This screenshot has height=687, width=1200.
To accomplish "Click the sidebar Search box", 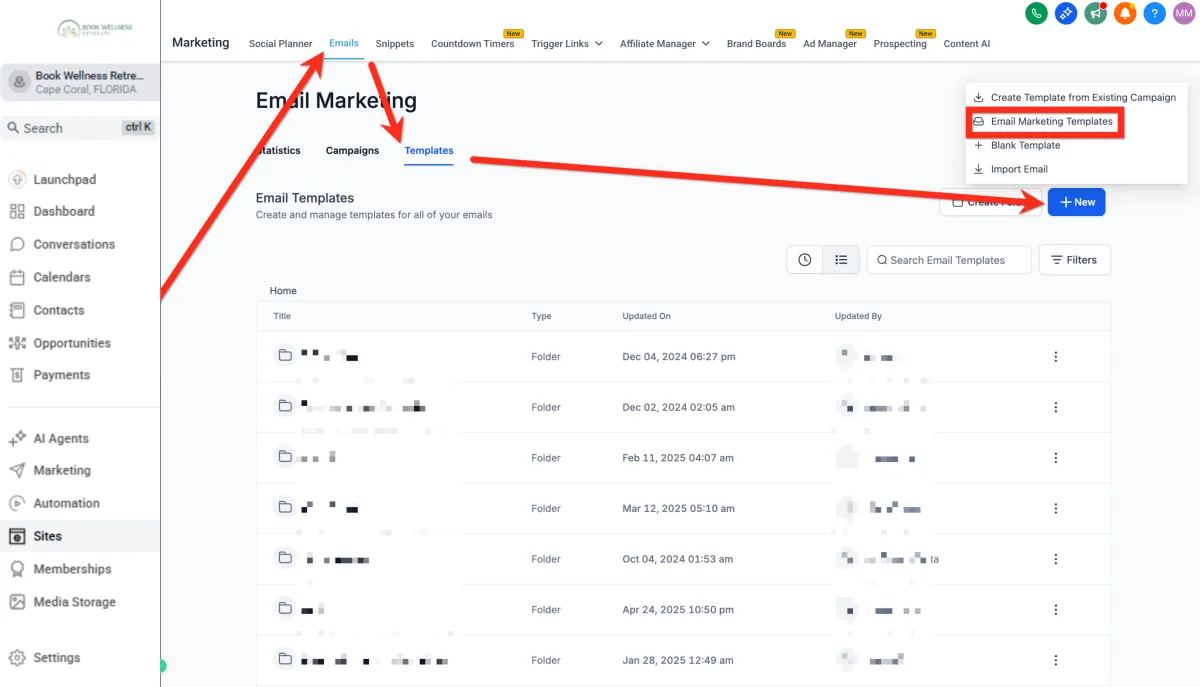I will (x=80, y=128).
